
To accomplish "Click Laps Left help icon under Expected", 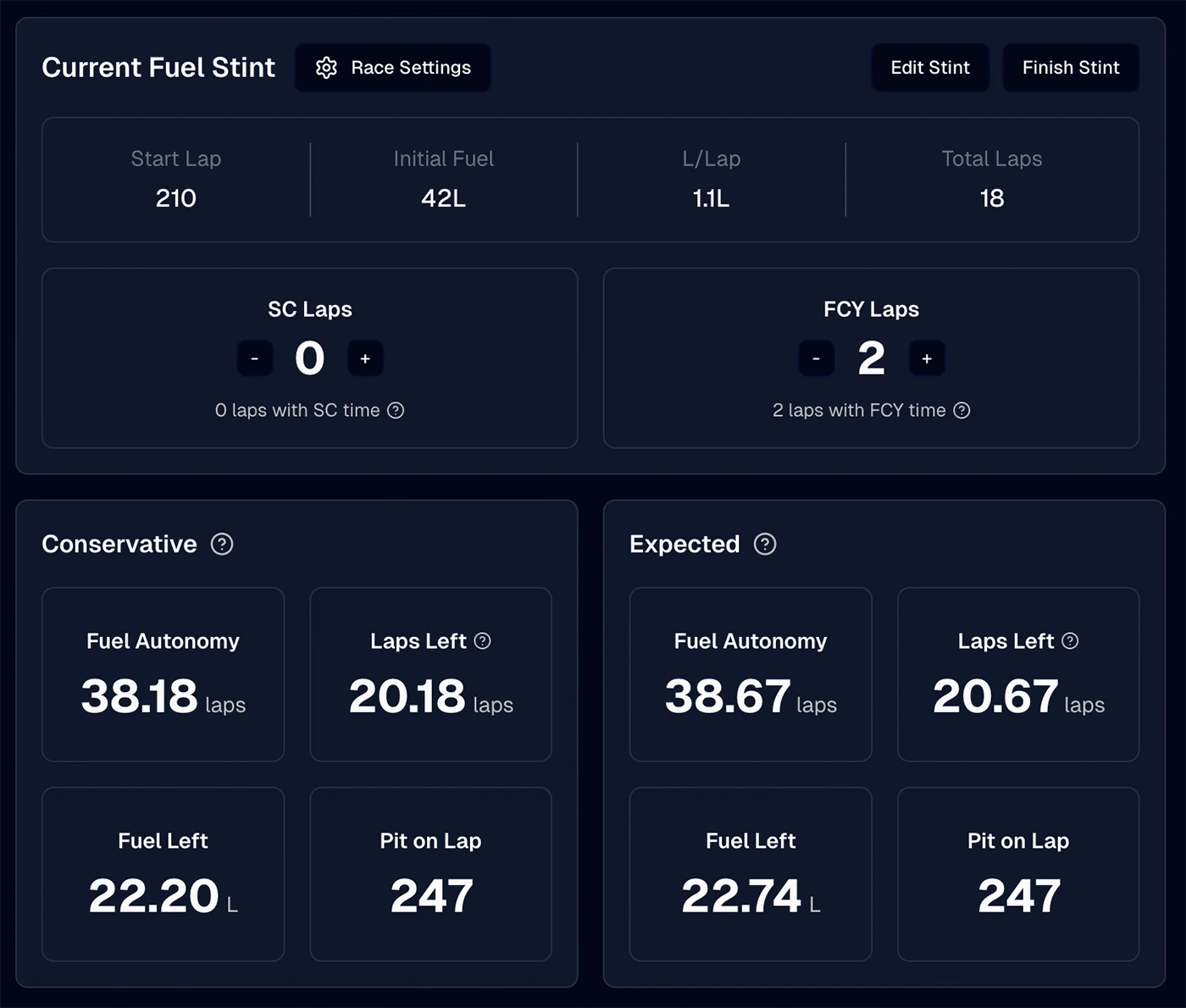I will coord(1071,641).
